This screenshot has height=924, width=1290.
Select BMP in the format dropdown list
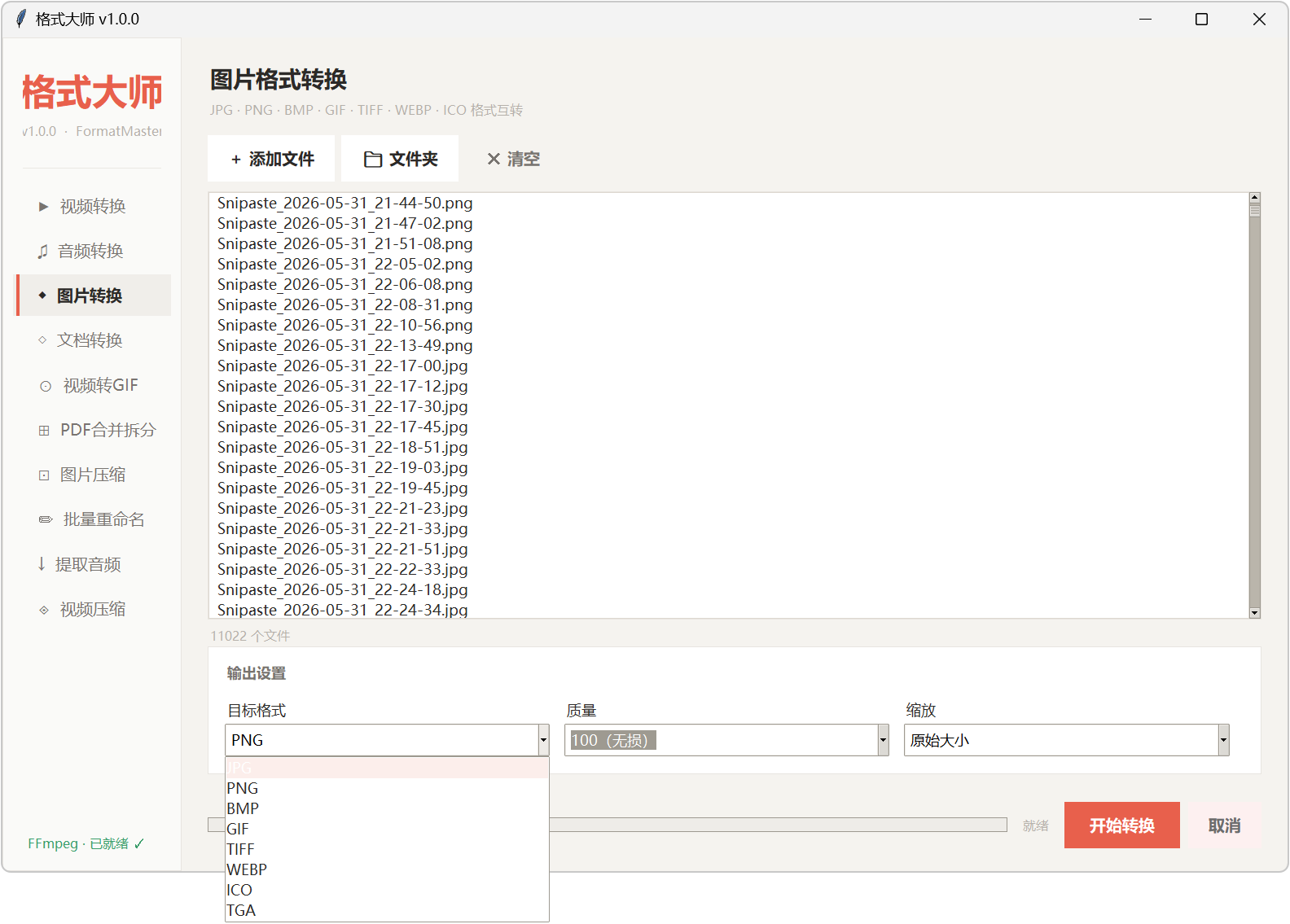[387, 808]
